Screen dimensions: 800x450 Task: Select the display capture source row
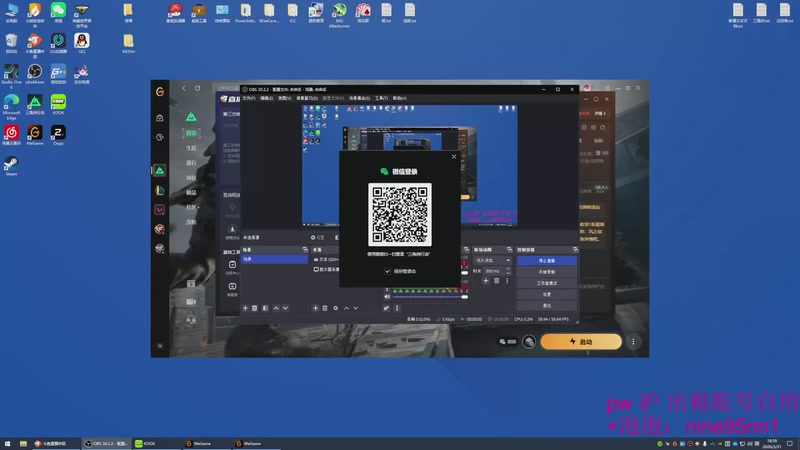tap(326, 269)
